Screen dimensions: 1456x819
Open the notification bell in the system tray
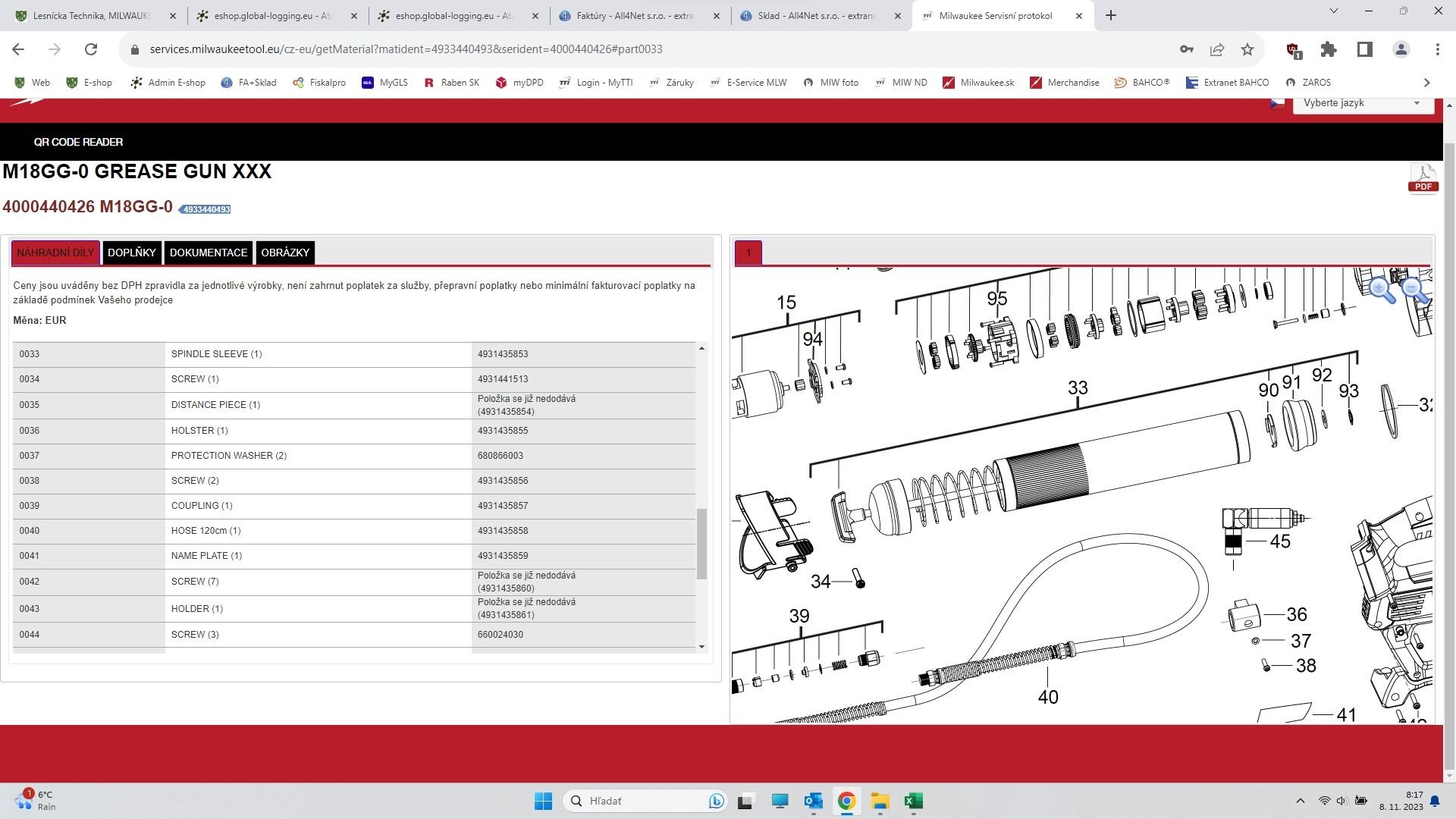pos(1435,801)
